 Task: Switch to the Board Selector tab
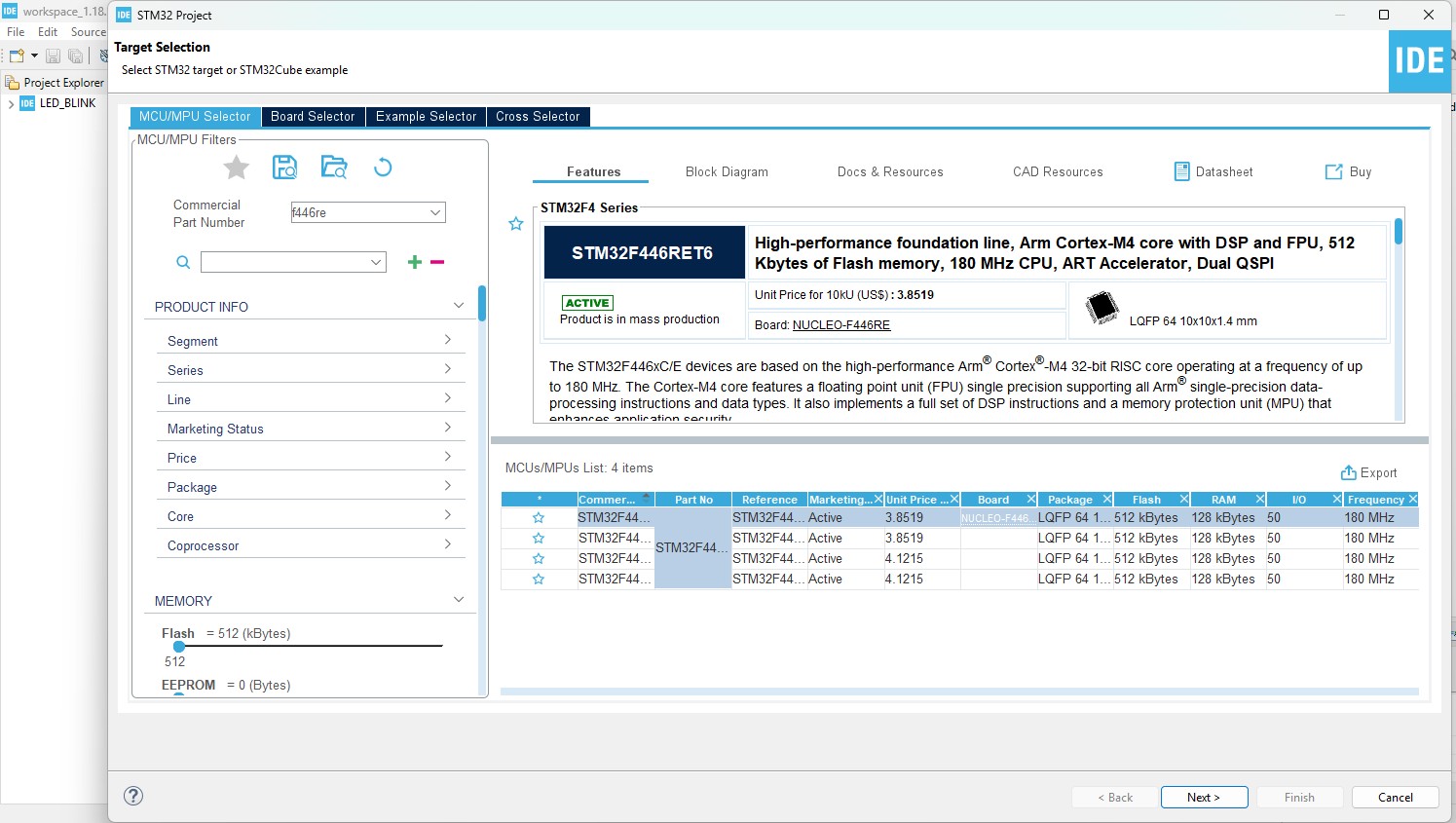point(313,117)
